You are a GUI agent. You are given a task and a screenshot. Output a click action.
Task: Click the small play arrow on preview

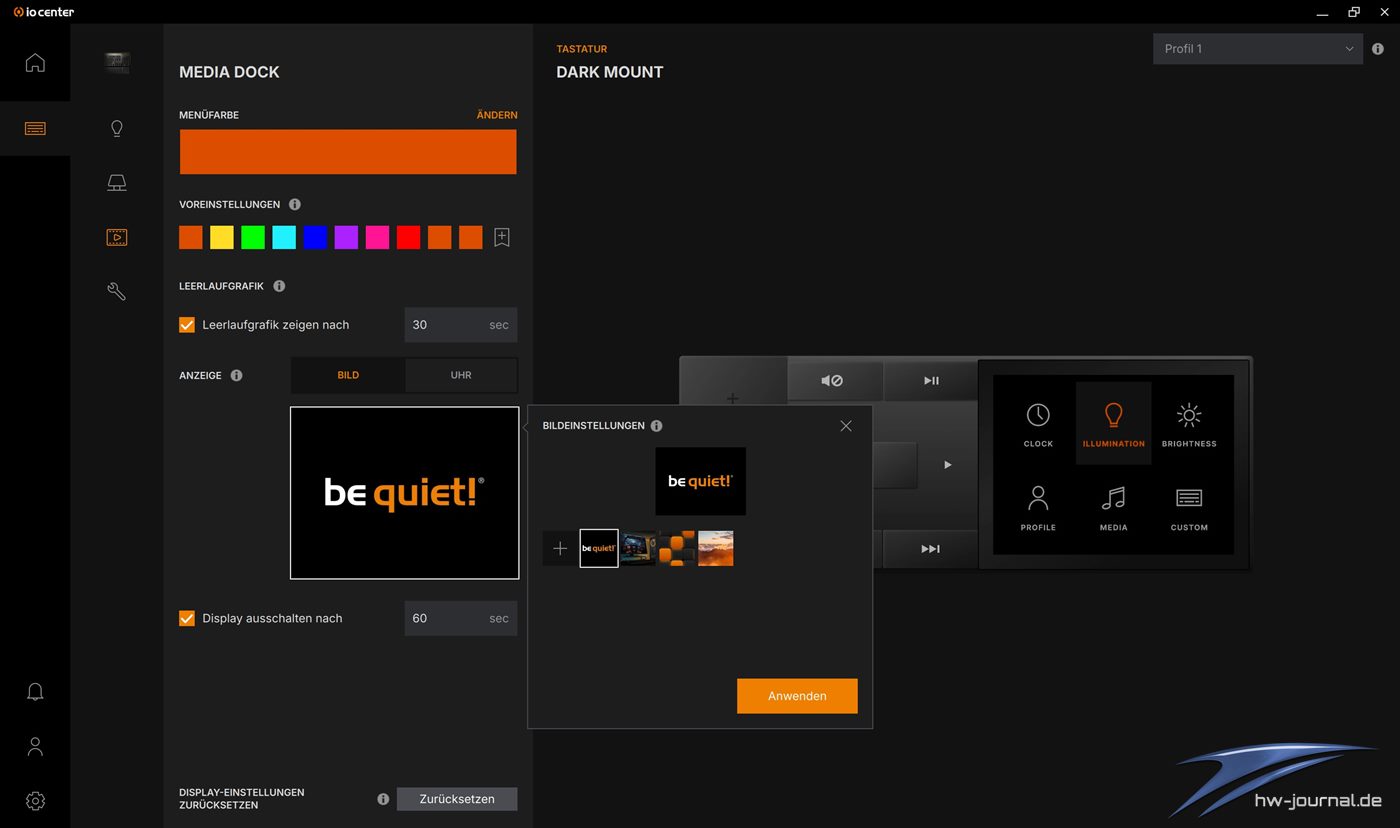pos(947,465)
